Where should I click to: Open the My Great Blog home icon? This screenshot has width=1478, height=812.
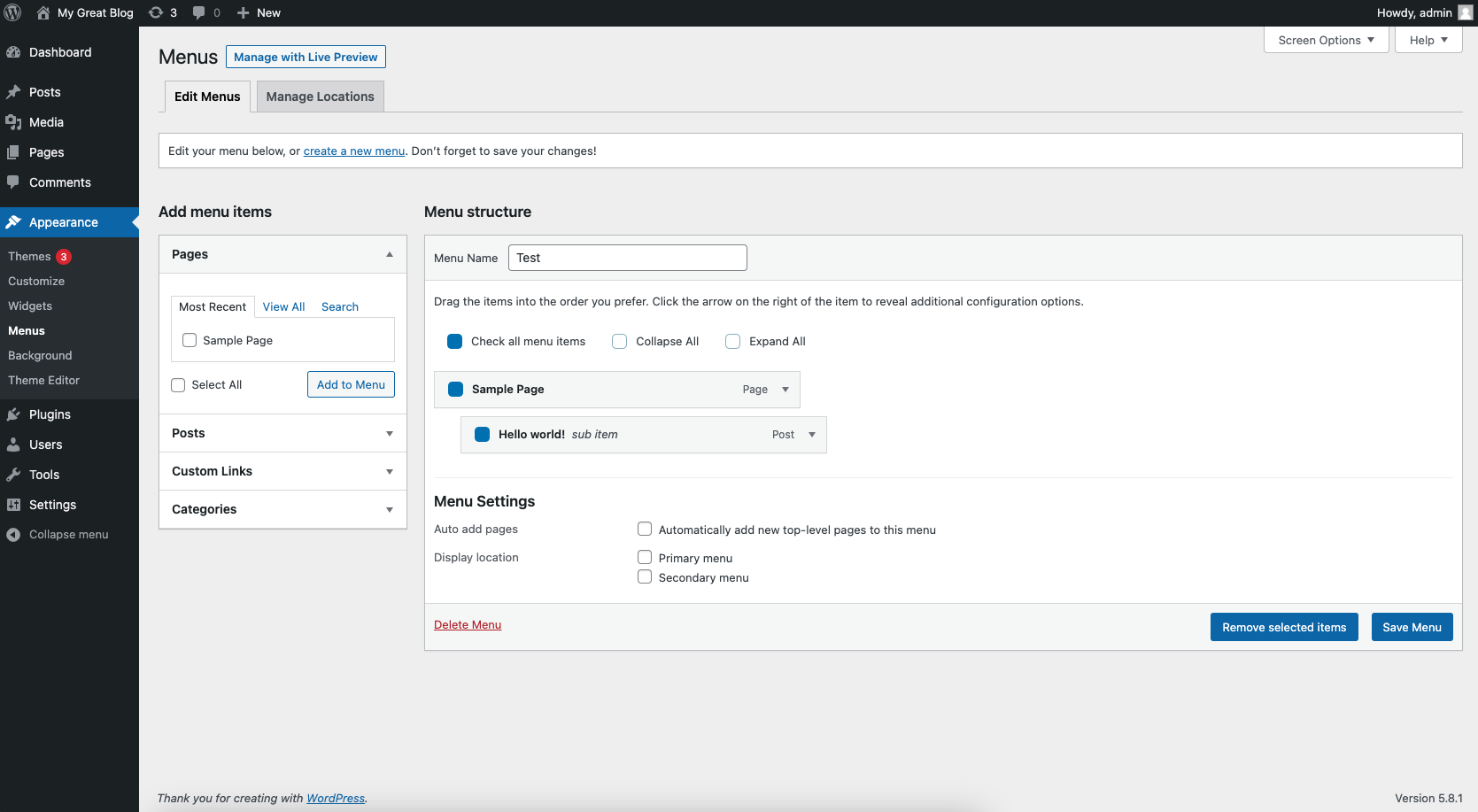[x=43, y=12]
